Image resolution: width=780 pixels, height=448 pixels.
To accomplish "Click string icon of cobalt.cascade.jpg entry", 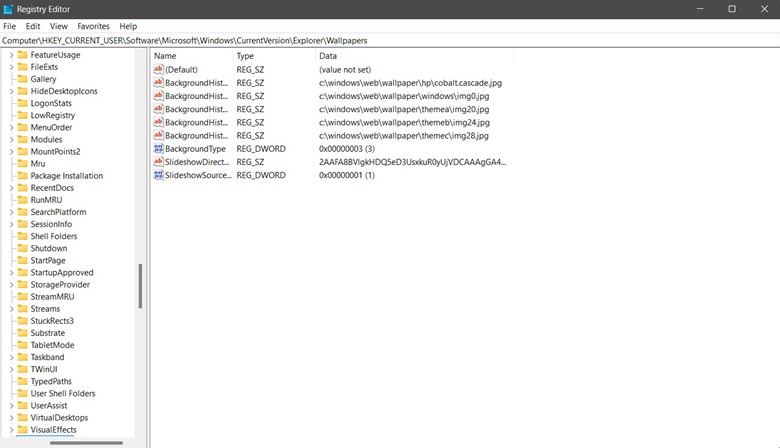I will coord(158,83).
